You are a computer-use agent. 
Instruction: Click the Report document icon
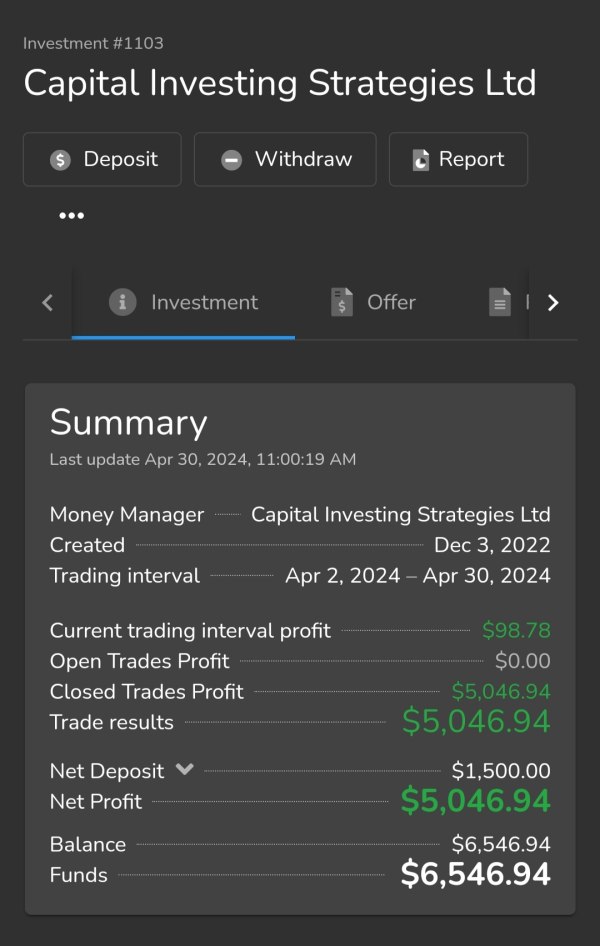pos(421,160)
